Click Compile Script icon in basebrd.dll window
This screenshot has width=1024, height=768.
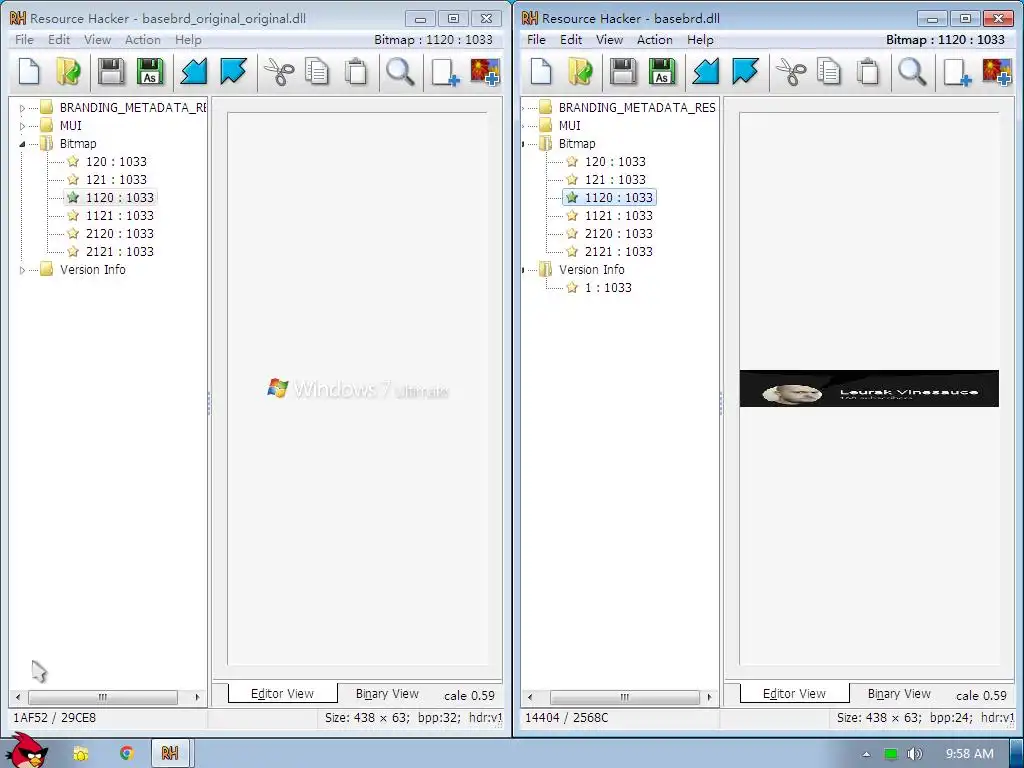tap(705, 71)
